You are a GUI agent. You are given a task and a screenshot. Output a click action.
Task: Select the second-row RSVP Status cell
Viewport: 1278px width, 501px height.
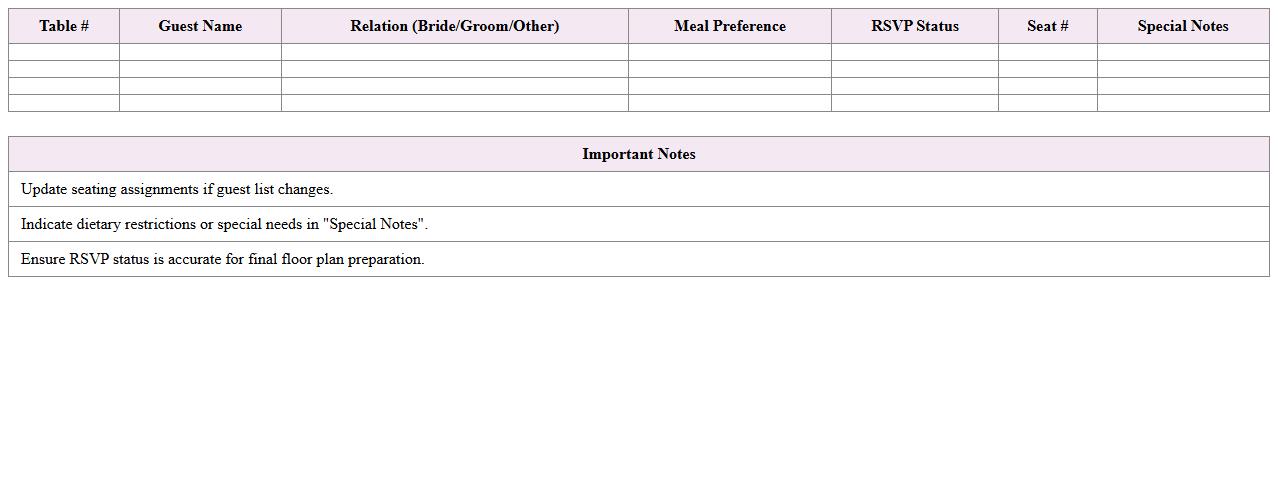click(x=914, y=69)
